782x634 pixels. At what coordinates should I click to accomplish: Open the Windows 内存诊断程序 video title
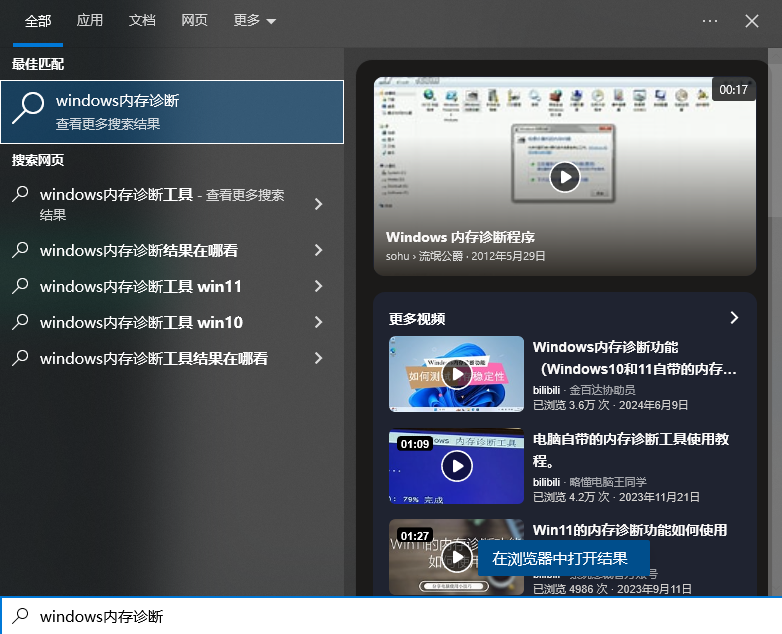(460, 237)
